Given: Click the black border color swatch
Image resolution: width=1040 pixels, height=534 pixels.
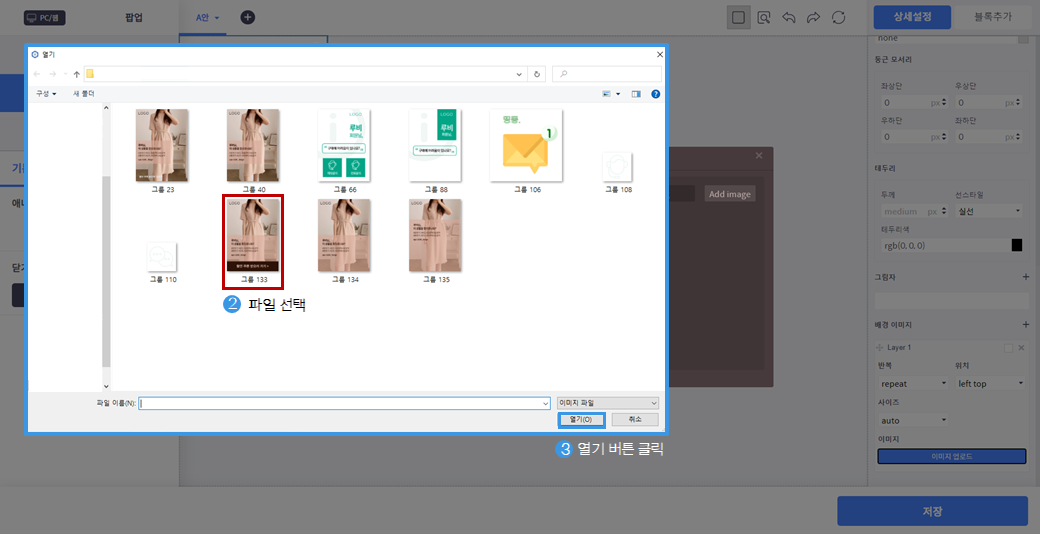Looking at the screenshot, I should tap(1017, 245).
